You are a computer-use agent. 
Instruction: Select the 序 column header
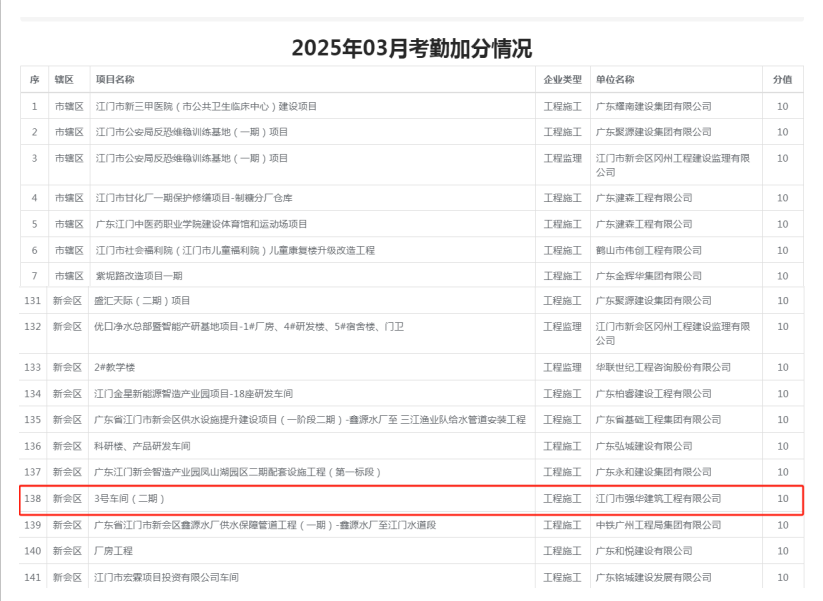[x=35, y=80]
